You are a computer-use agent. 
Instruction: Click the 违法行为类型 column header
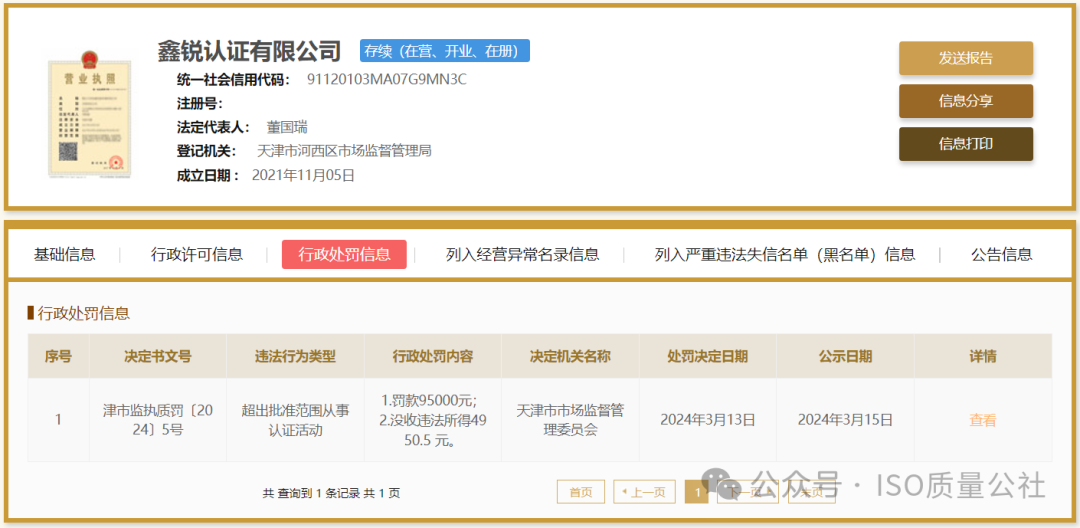295,356
